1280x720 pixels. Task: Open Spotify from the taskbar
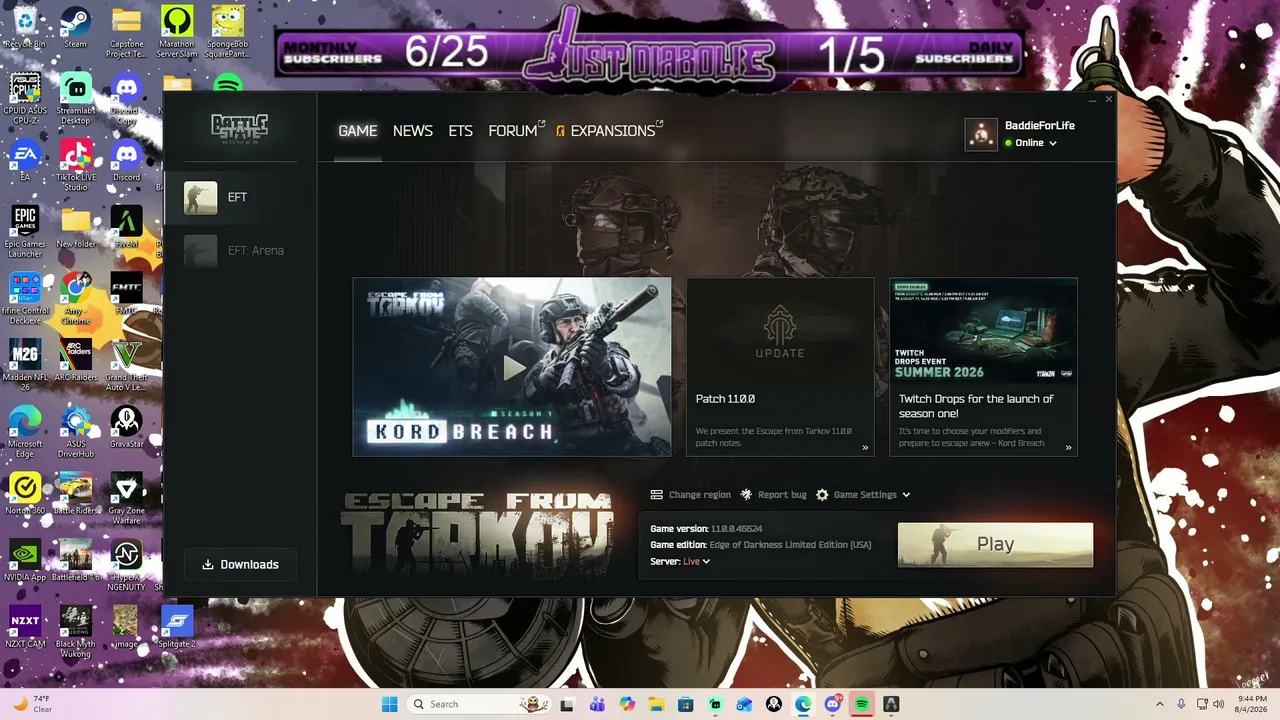coord(861,704)
